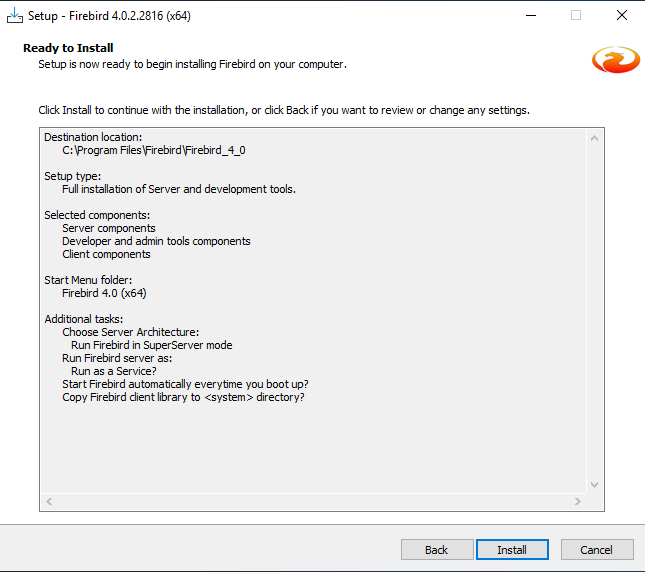Click the scroll down arrow in summary box
645x572 pixels.
click(595, 484)
